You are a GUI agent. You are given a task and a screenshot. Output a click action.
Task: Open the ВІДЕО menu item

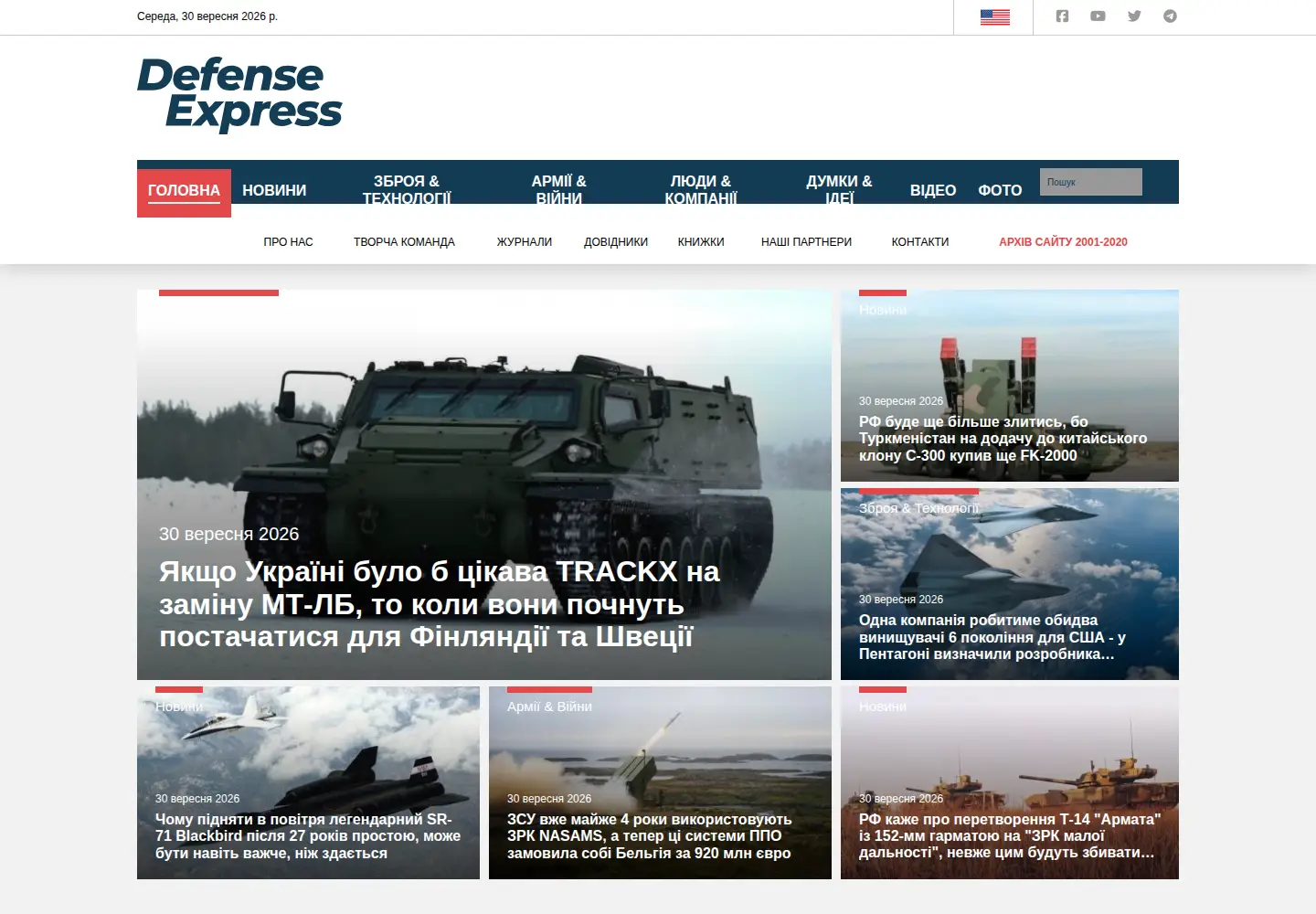click(x=933, y=190)
